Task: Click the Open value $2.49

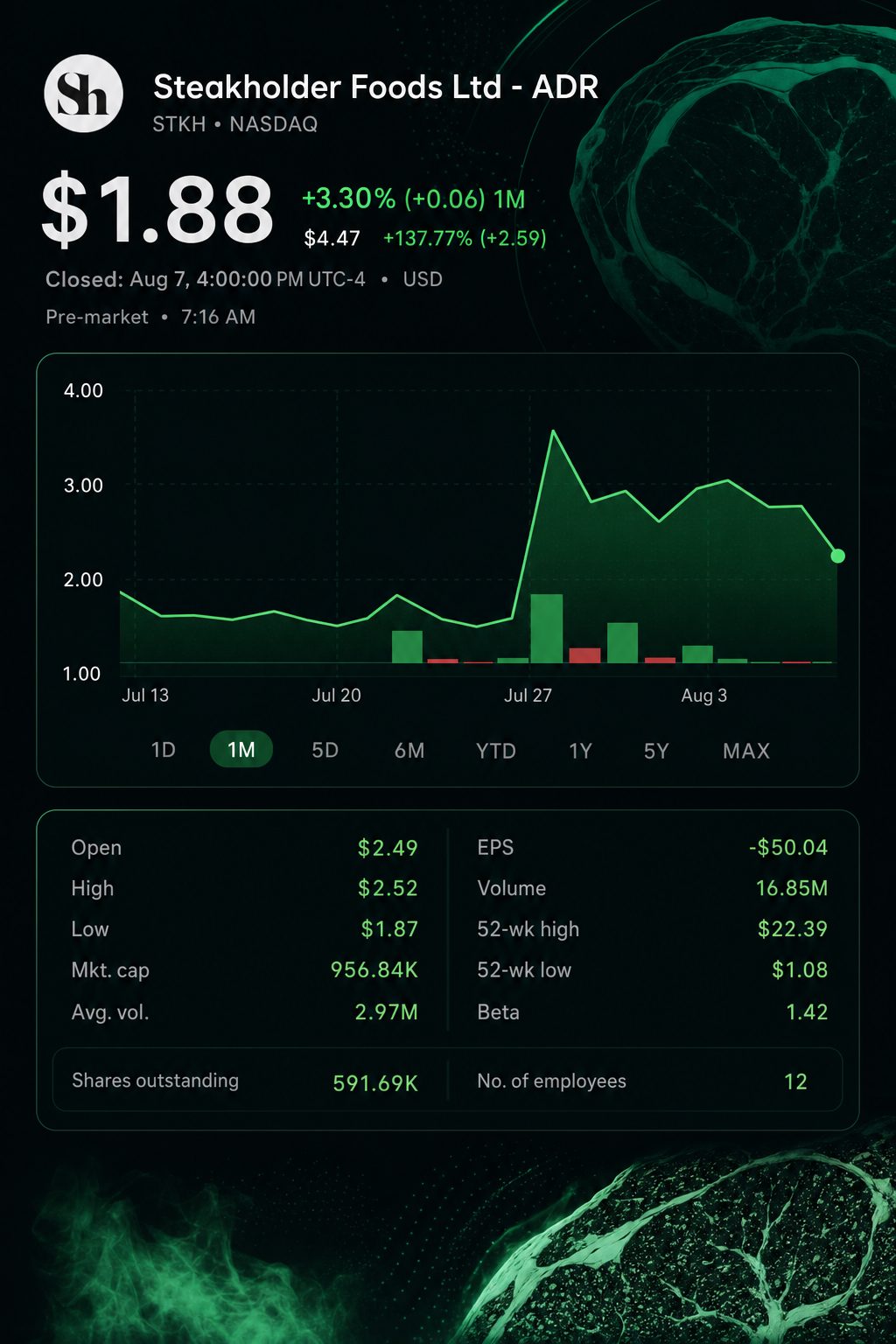Action: click(388, 848)
